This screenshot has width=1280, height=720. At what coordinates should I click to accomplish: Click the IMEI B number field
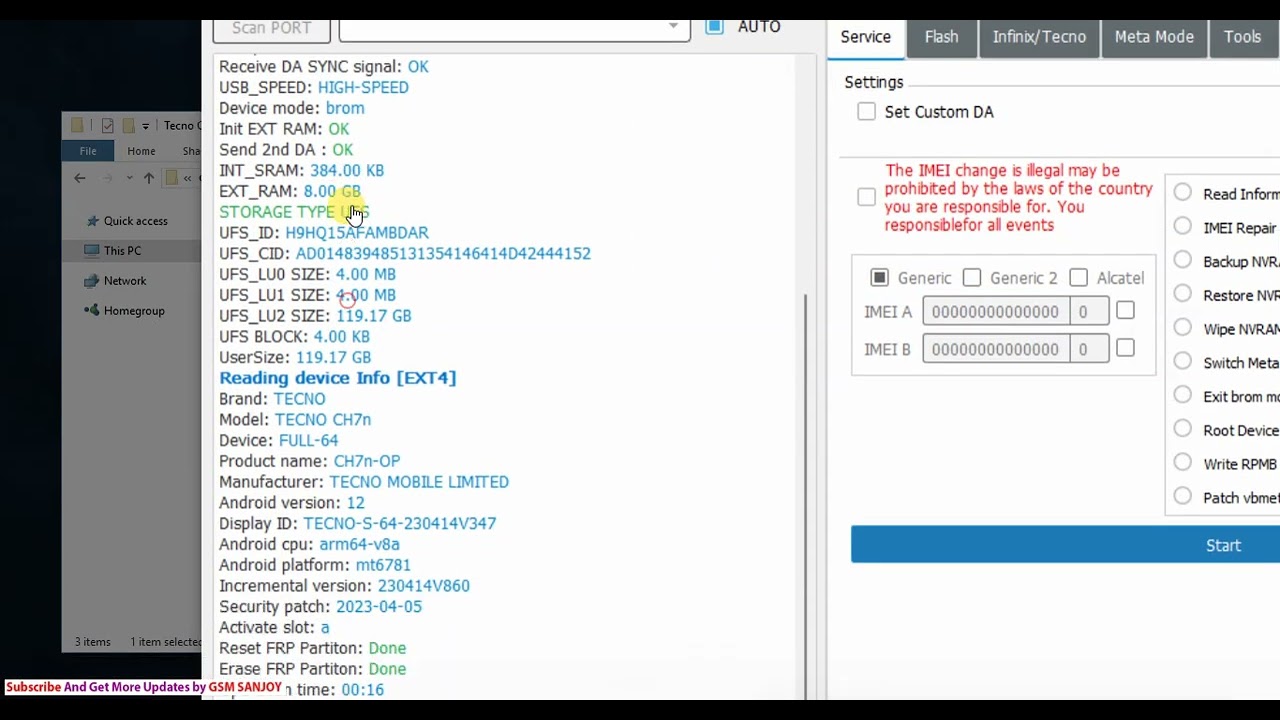(996, 349)
